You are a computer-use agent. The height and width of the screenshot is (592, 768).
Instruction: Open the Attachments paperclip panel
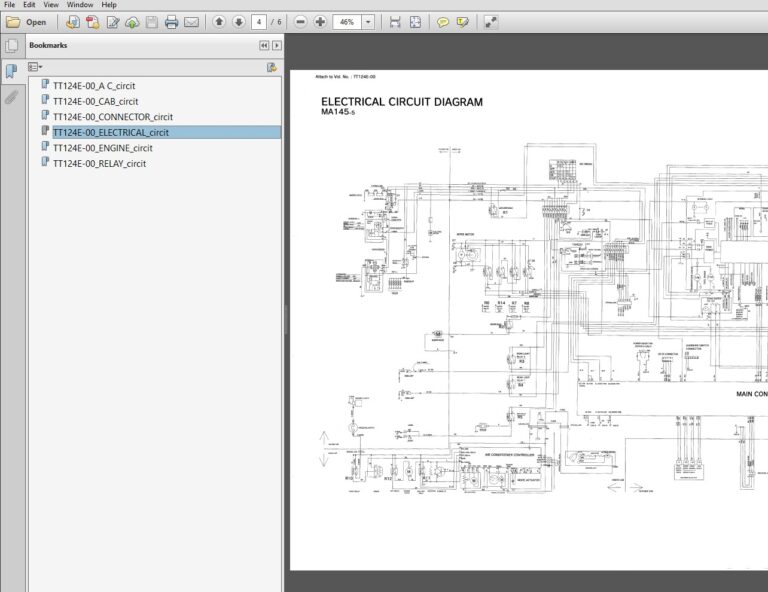11,98
